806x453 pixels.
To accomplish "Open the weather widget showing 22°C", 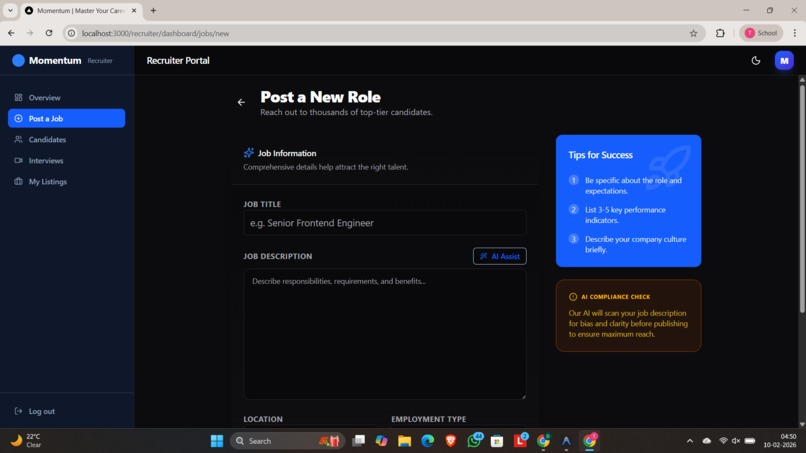I will 27,441.
